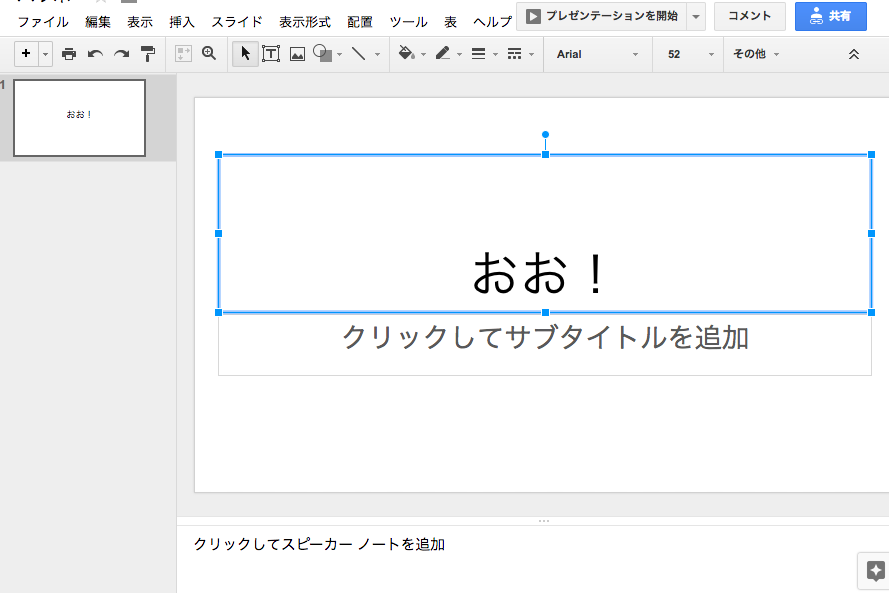
Task: Select the arrow cursor tool
Action: point(245,54)
